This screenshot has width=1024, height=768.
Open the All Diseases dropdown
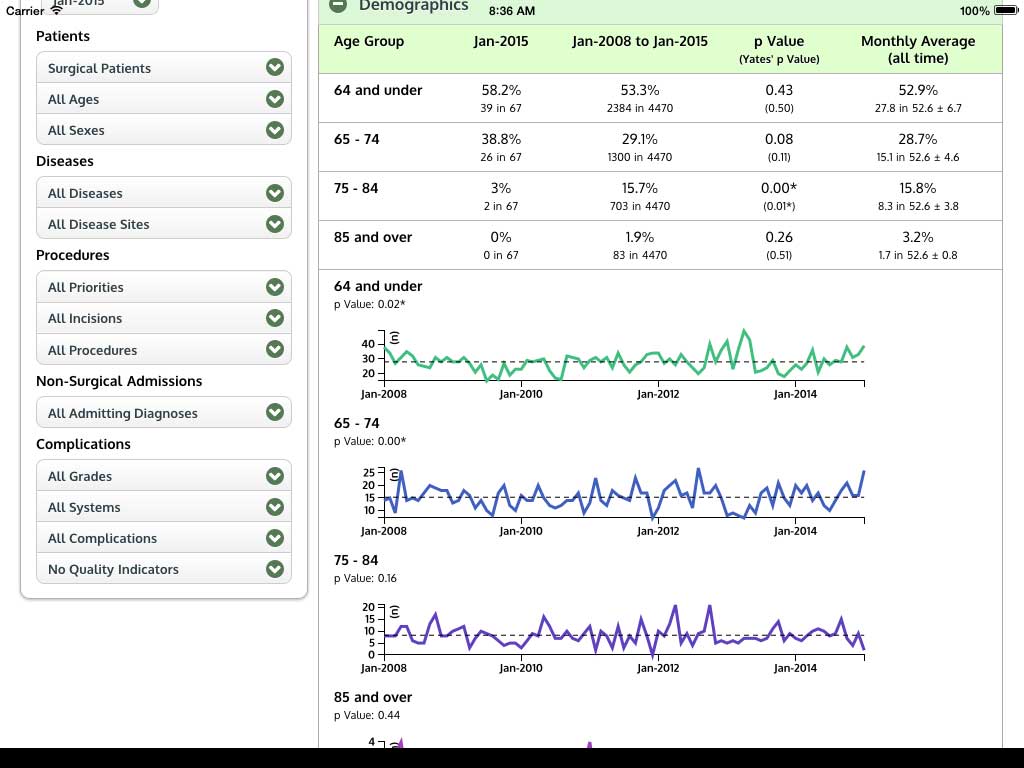point(164,193)
